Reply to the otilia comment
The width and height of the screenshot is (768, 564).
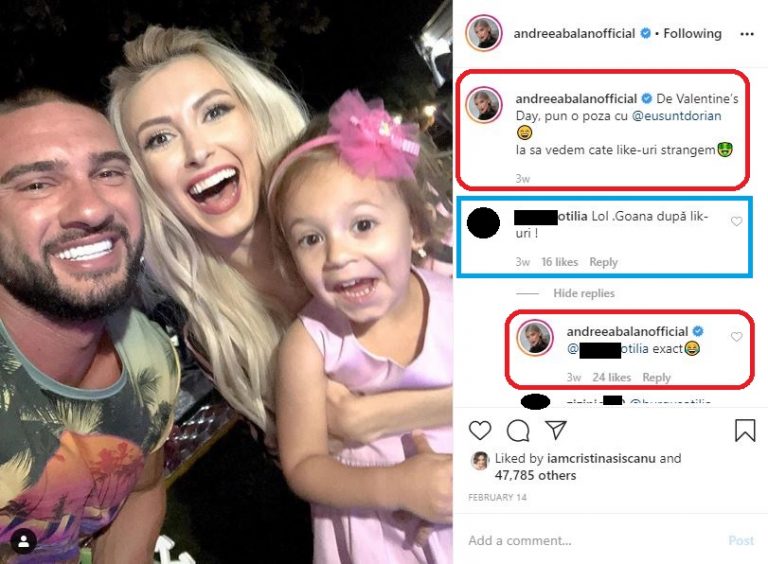click(x=603, y=262)
